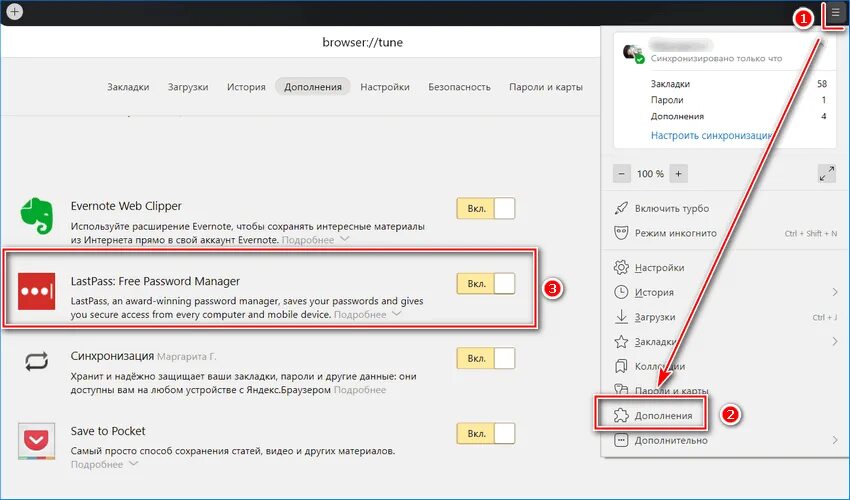Image resolution: width=850 pixels, height=500 pixels.
Task: Expand Дополнительно submenu arrow
Action: click(835, 440)
